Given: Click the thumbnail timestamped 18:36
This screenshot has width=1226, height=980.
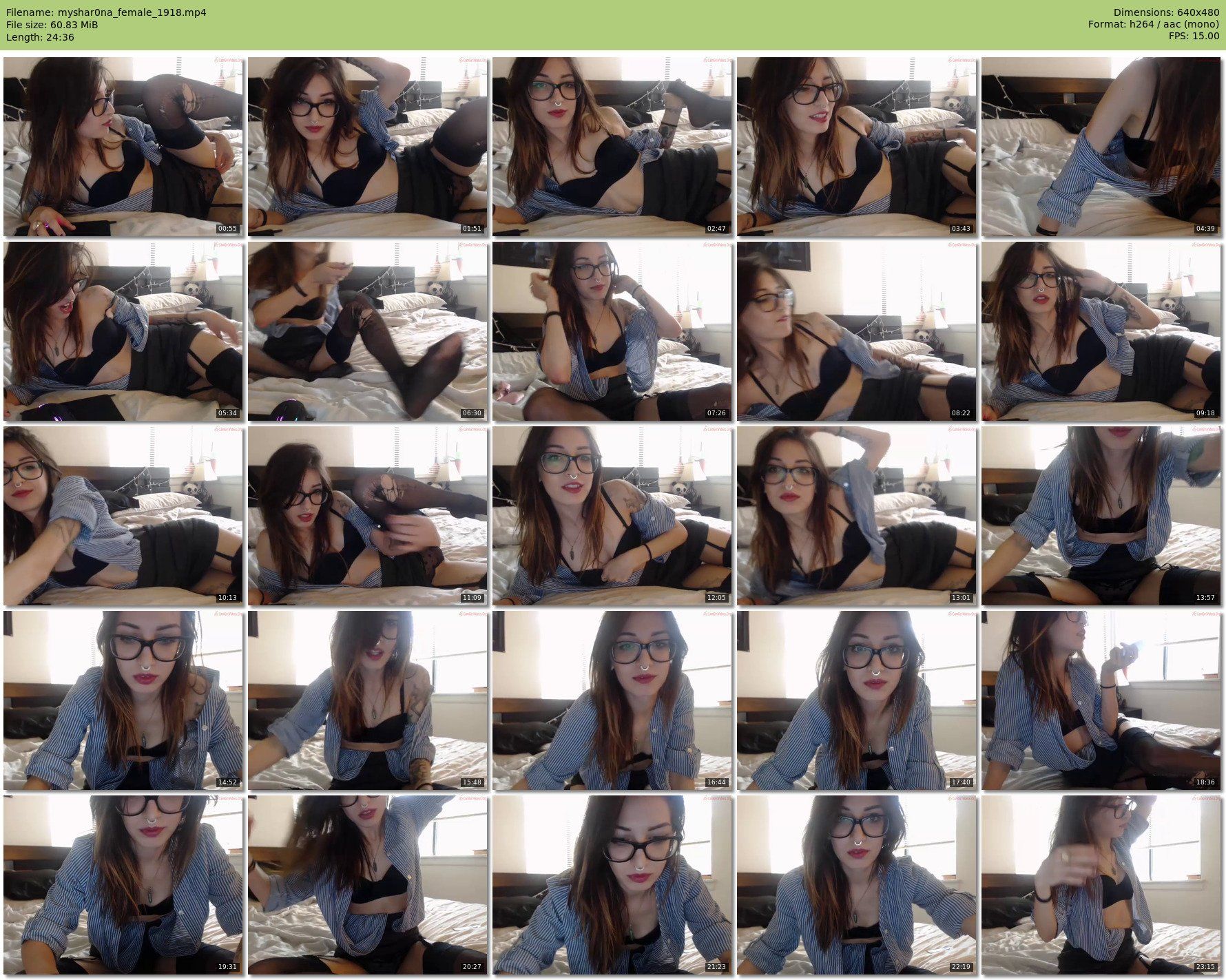Looking at the screenshot, I should (1101, 700).
